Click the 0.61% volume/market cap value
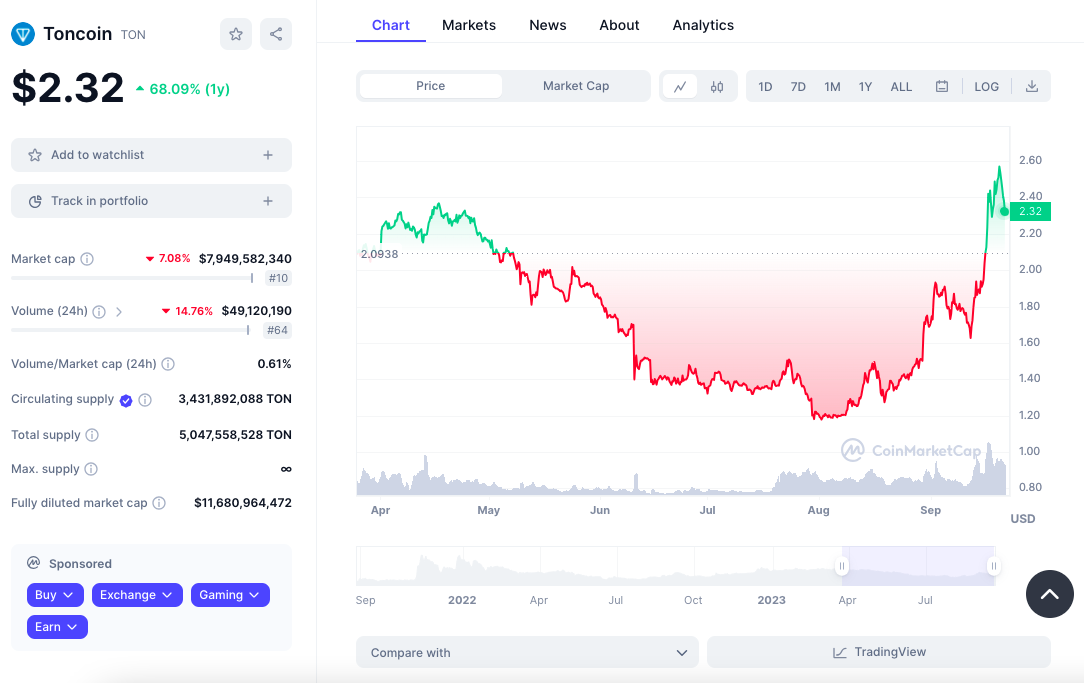The image size is (1084, 683). click(274, 364)
